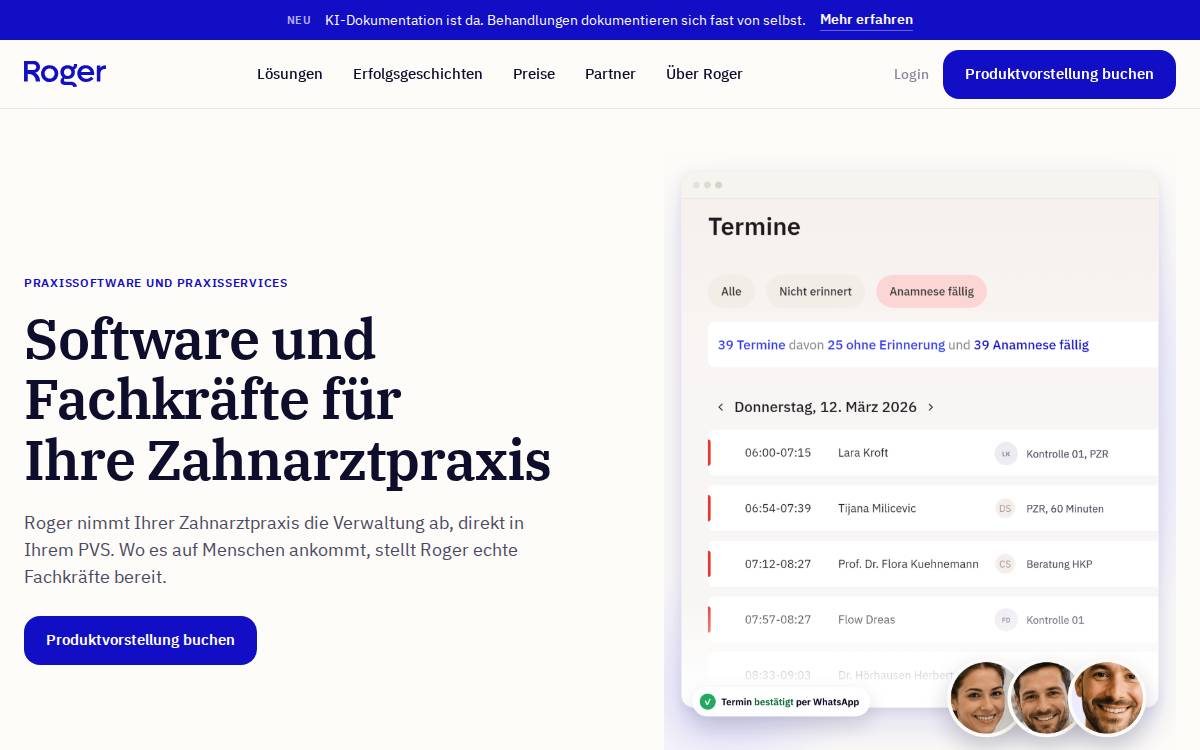Open Über Roger menu
This screenshot has height=750, width=1200.
[704, 74]
